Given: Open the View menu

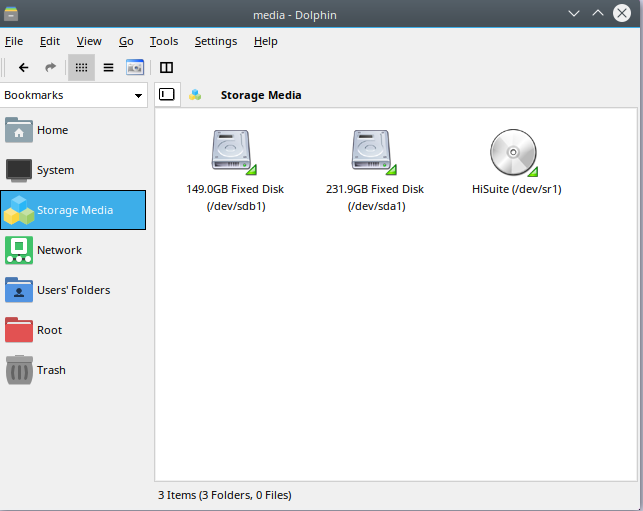Looking at the screenshot, I should click(x=89, y=41).
